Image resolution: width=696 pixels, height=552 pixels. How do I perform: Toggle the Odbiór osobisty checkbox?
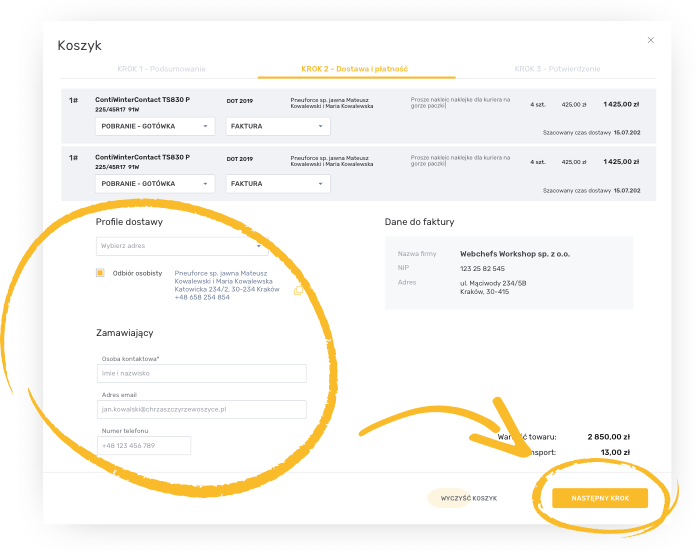(x=100, y=272)
